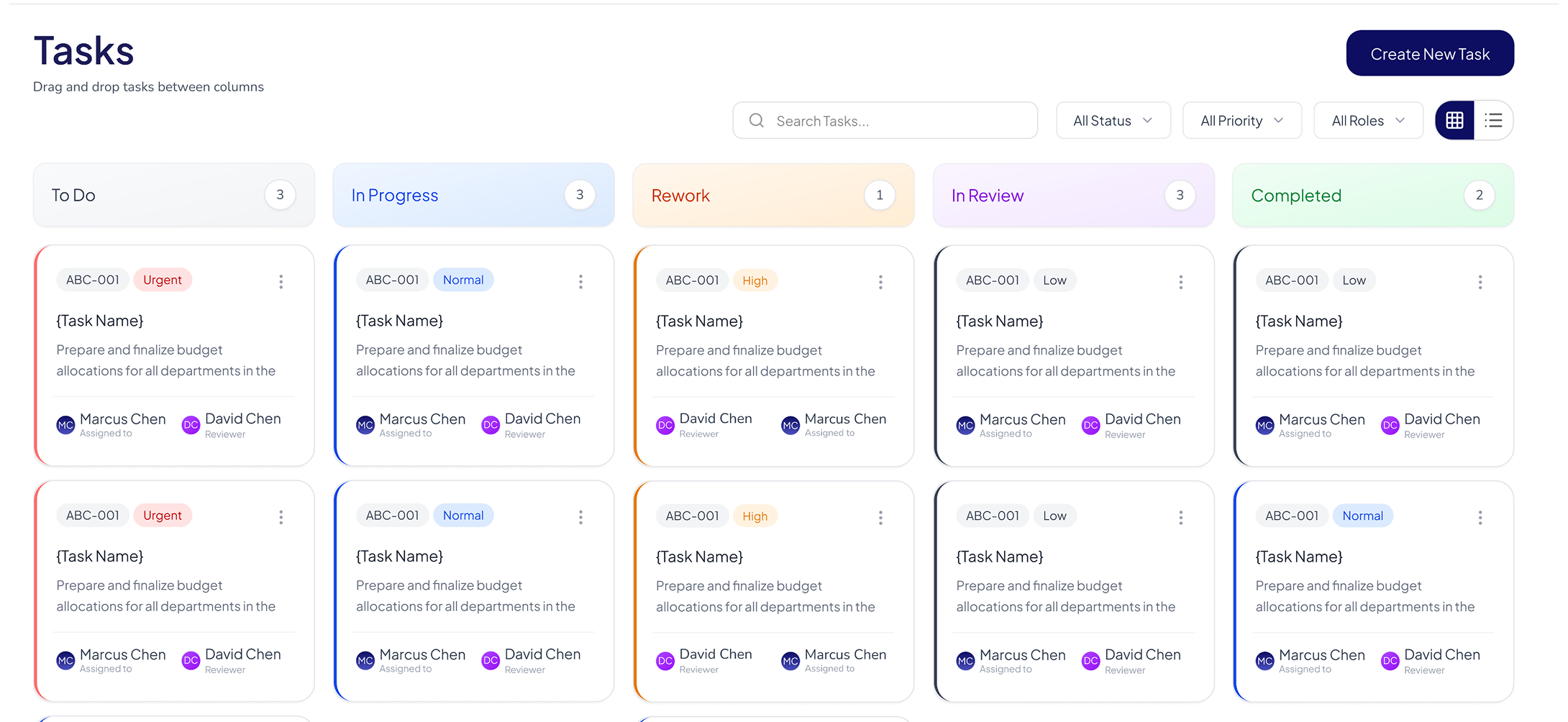Click Marcus Chen's avatar on the In Review card
Viewport: 1568px width, 722px height.
pyautogui.click(x=965, y=425)
